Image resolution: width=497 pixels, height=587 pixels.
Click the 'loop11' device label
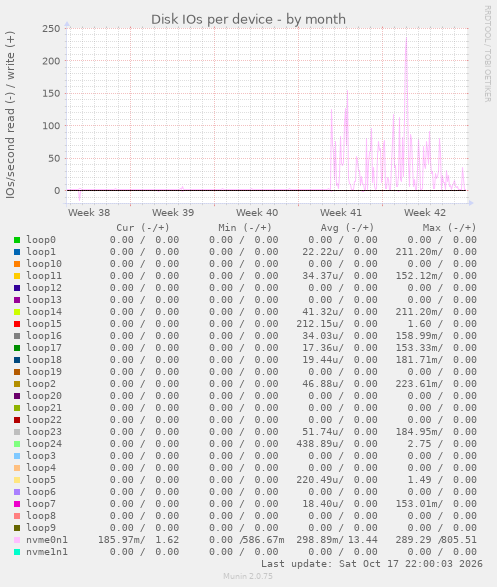[x=44, y=276]
